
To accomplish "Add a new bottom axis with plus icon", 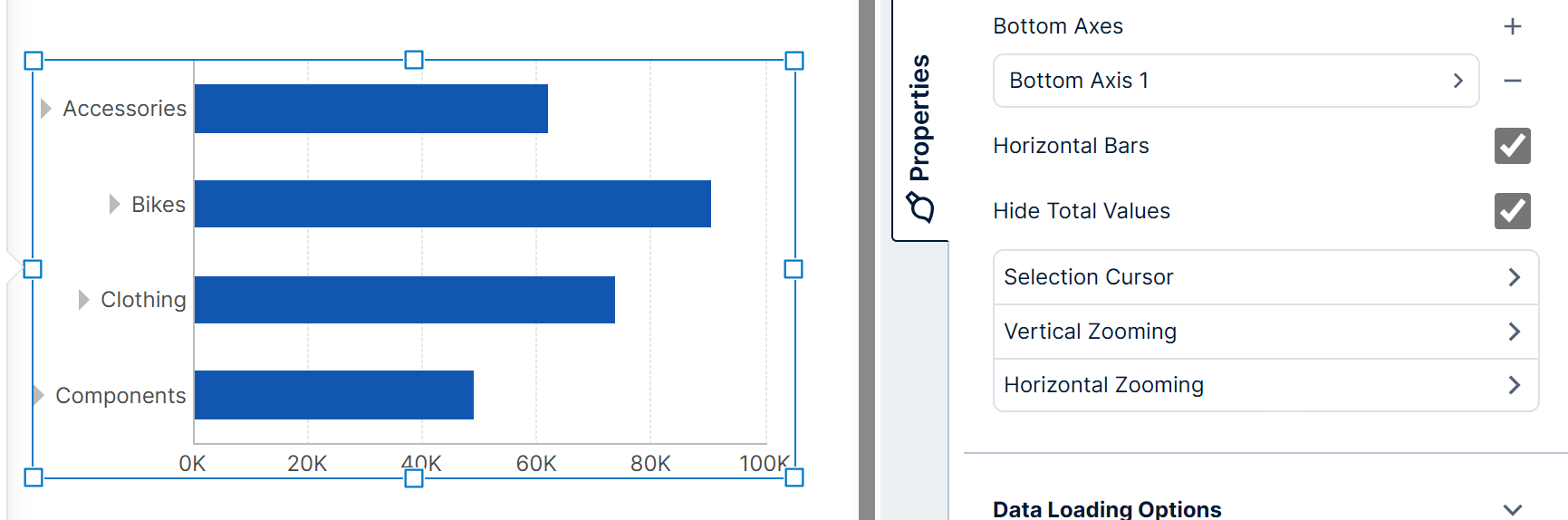I will [1512, 26].
